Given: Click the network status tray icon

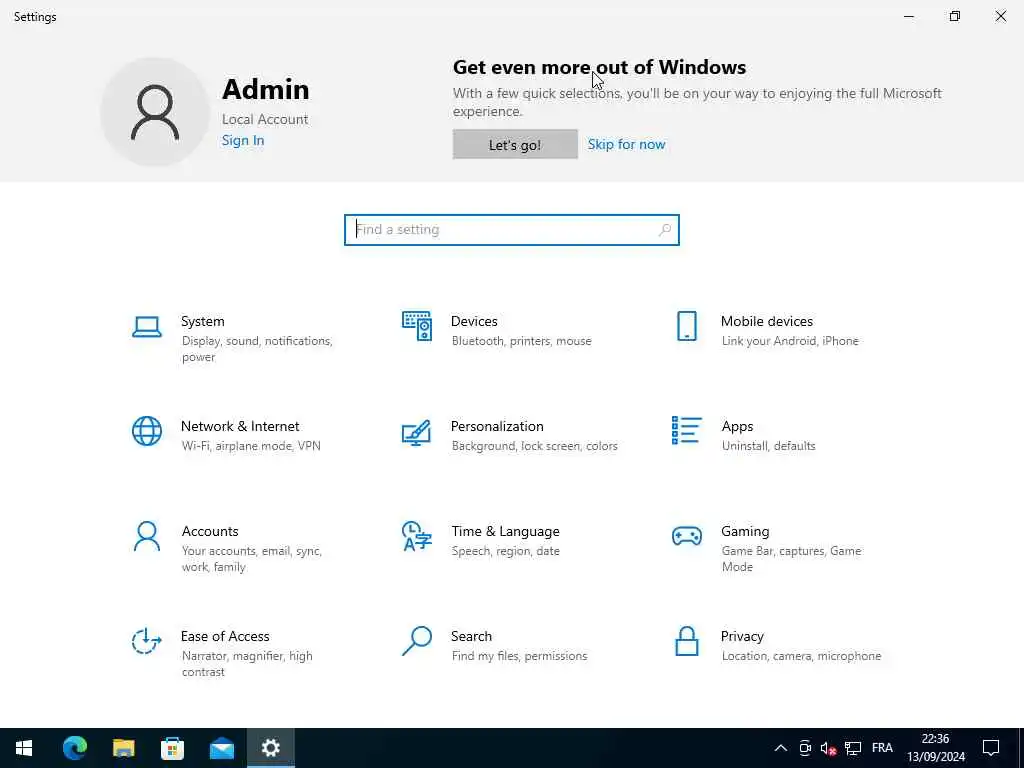Looking at the screenshot, I should (x=852, y=748).
